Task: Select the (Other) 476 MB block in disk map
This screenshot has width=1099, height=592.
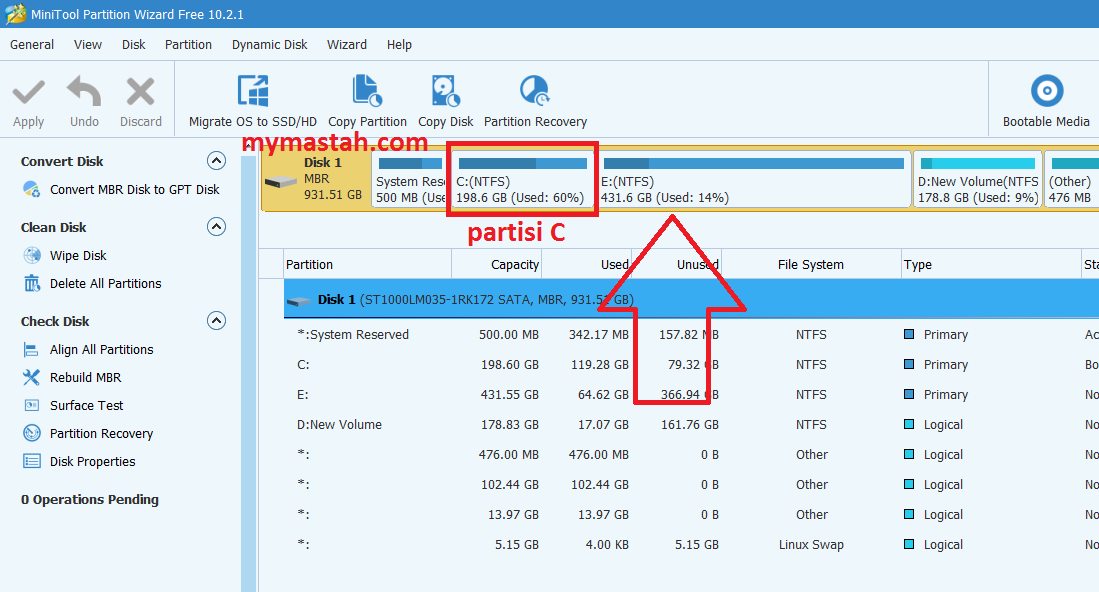Action: tap(1072, 180)
